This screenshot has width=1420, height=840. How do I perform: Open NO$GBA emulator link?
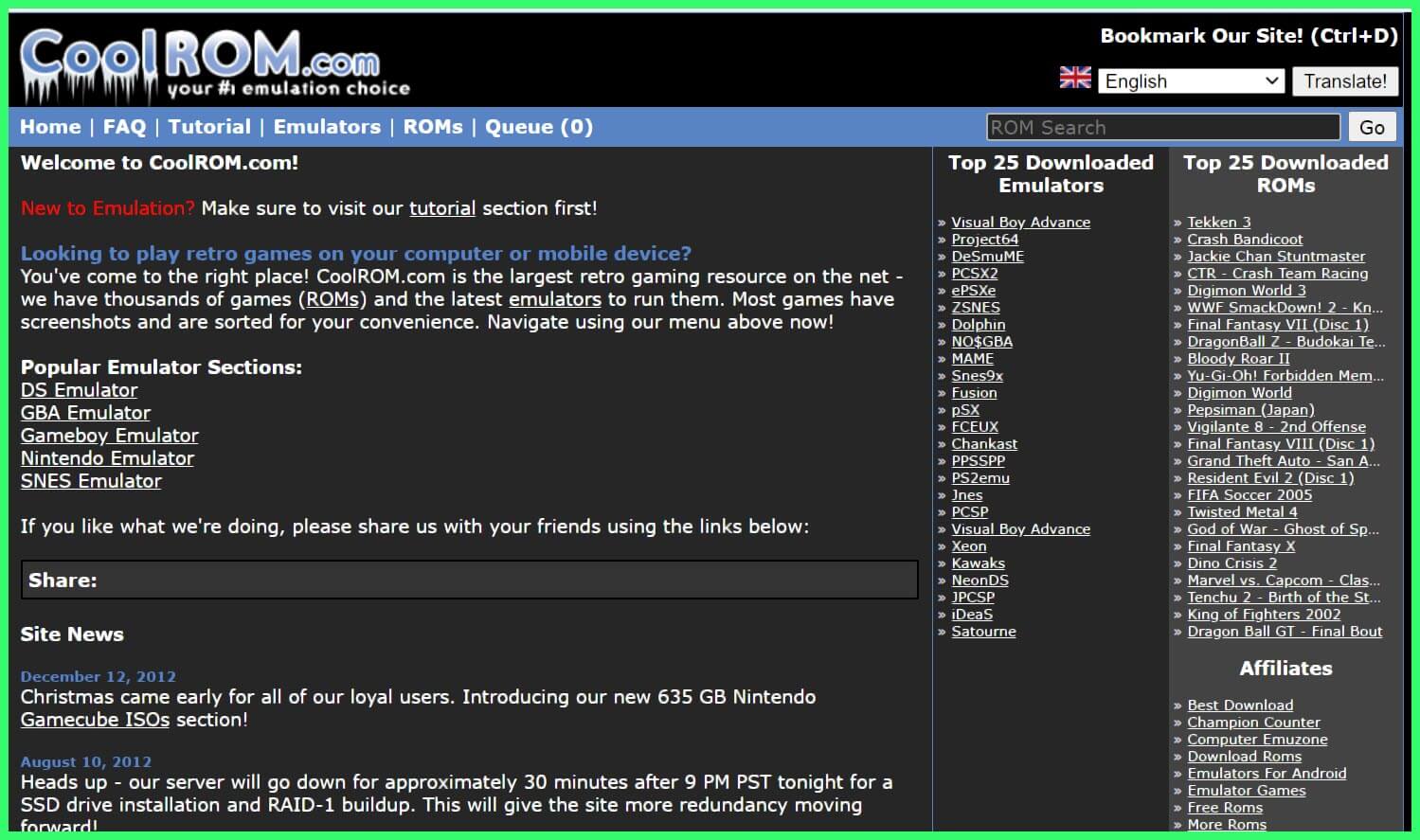coord(982,342)
